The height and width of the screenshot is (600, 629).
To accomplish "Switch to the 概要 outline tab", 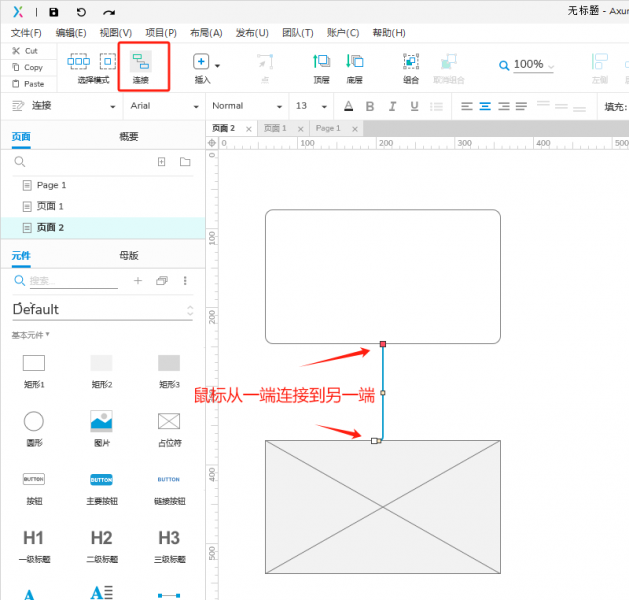I will pyautogui.click(x=129, y=137).
